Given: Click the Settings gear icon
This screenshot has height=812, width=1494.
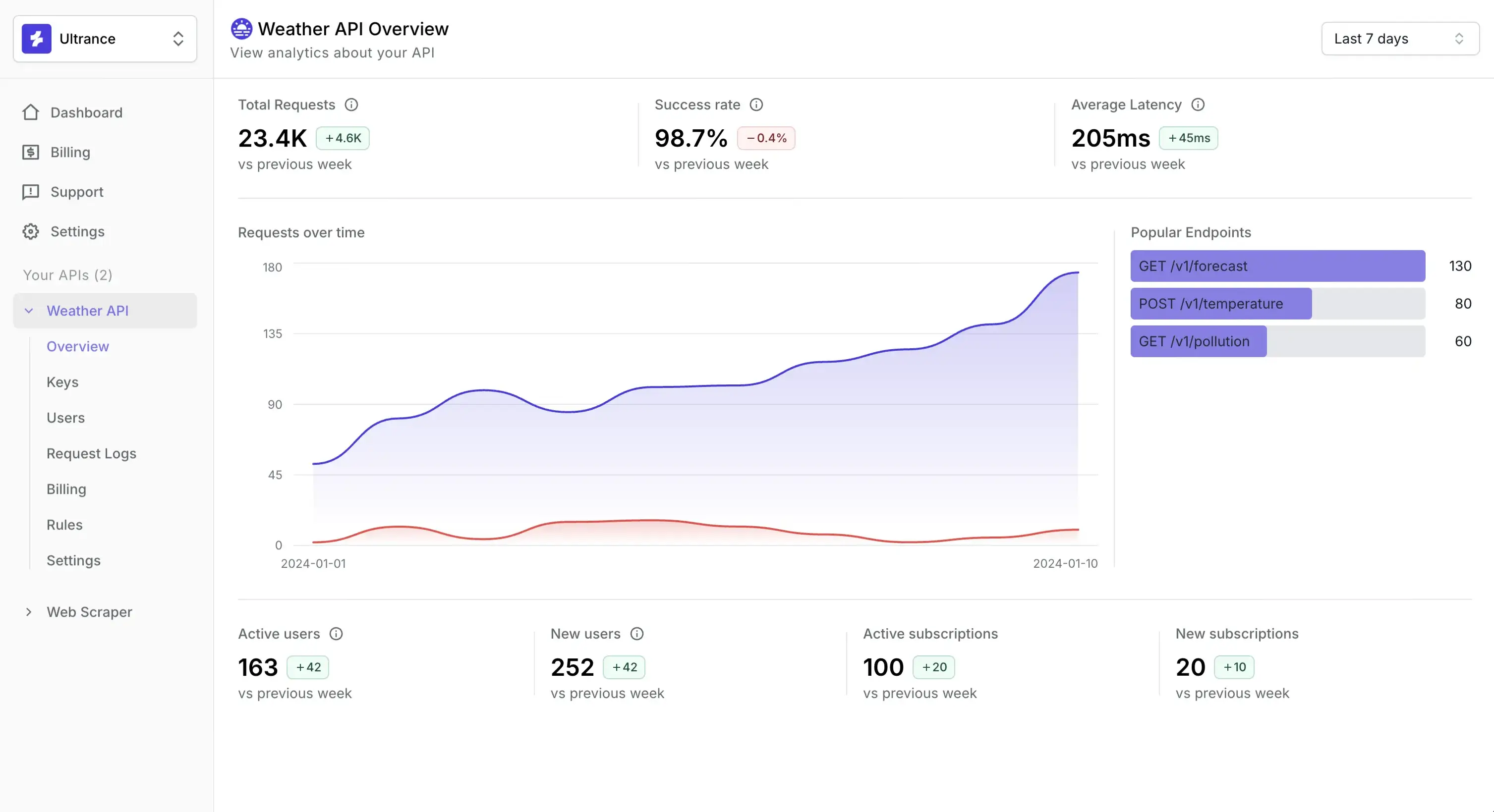Looking at the screenshot, I should pyautogui.click(x=31, y=231).
